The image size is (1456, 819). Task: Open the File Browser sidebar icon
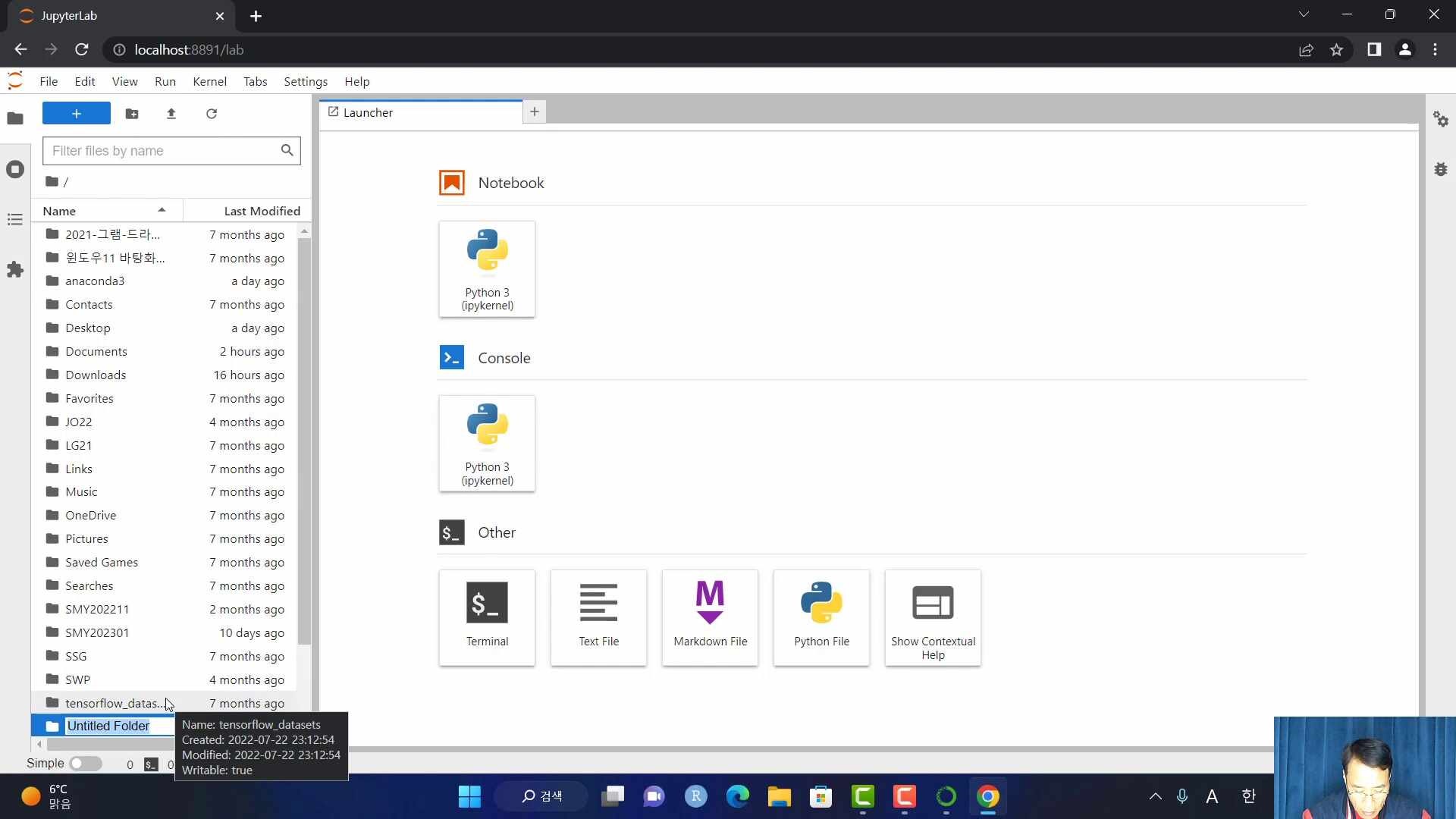click(x=15, y=118)
